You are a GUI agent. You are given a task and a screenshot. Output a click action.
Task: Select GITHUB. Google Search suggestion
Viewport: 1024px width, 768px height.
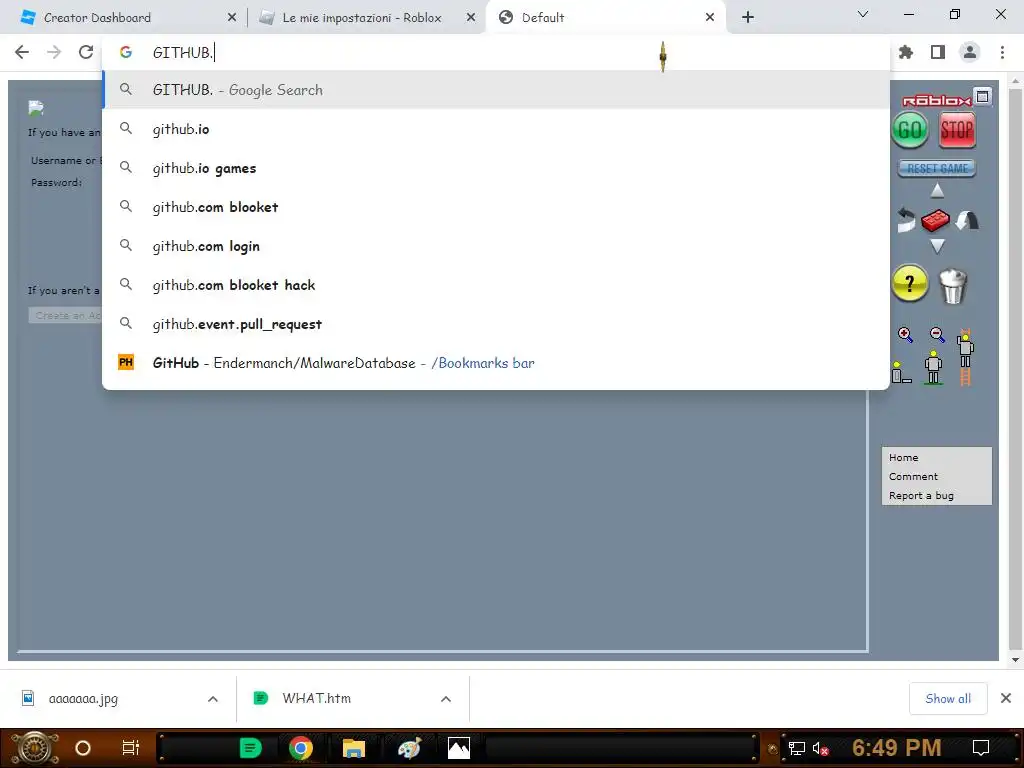point(496,90)
